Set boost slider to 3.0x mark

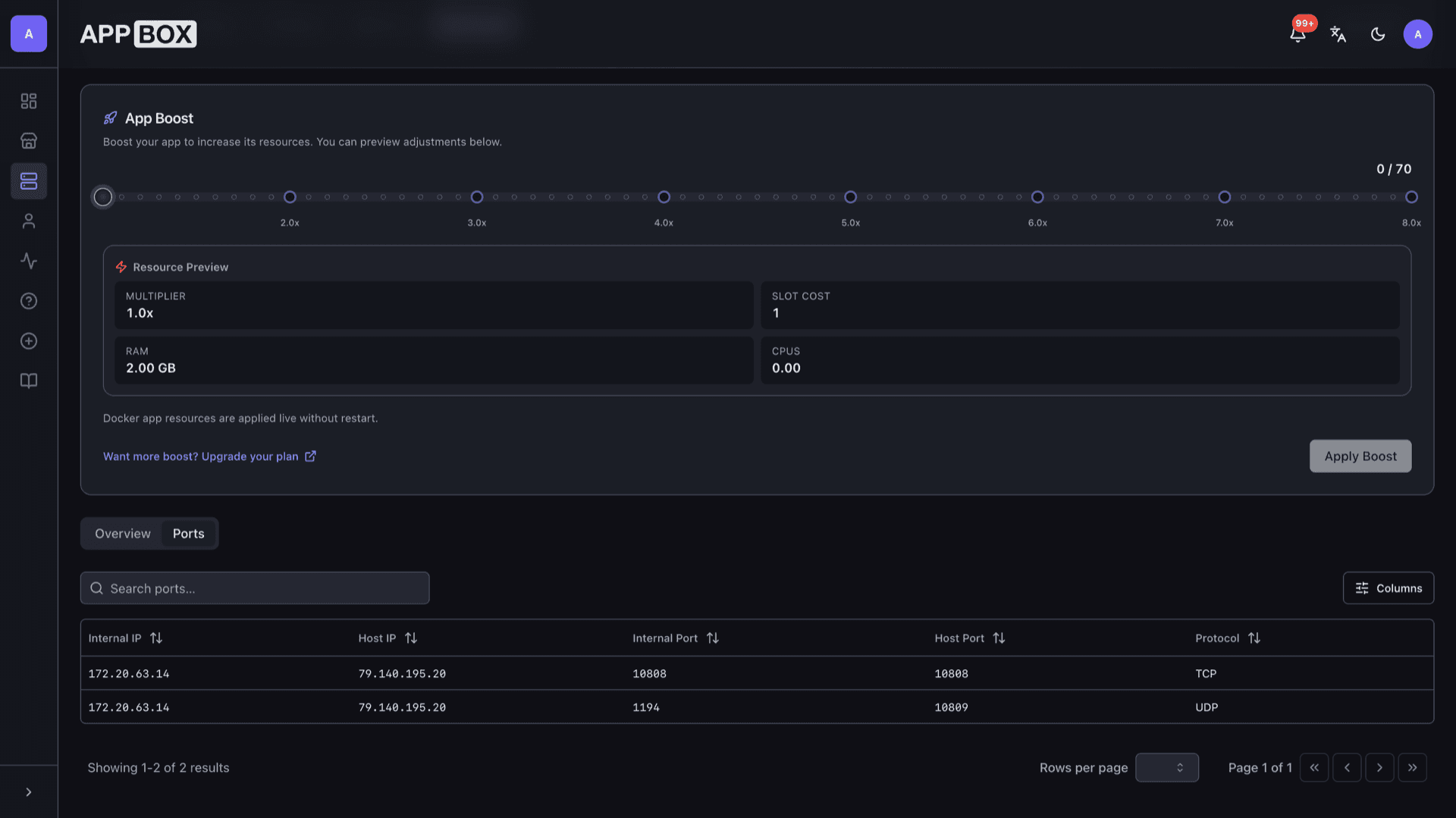(x=477, y=197)
